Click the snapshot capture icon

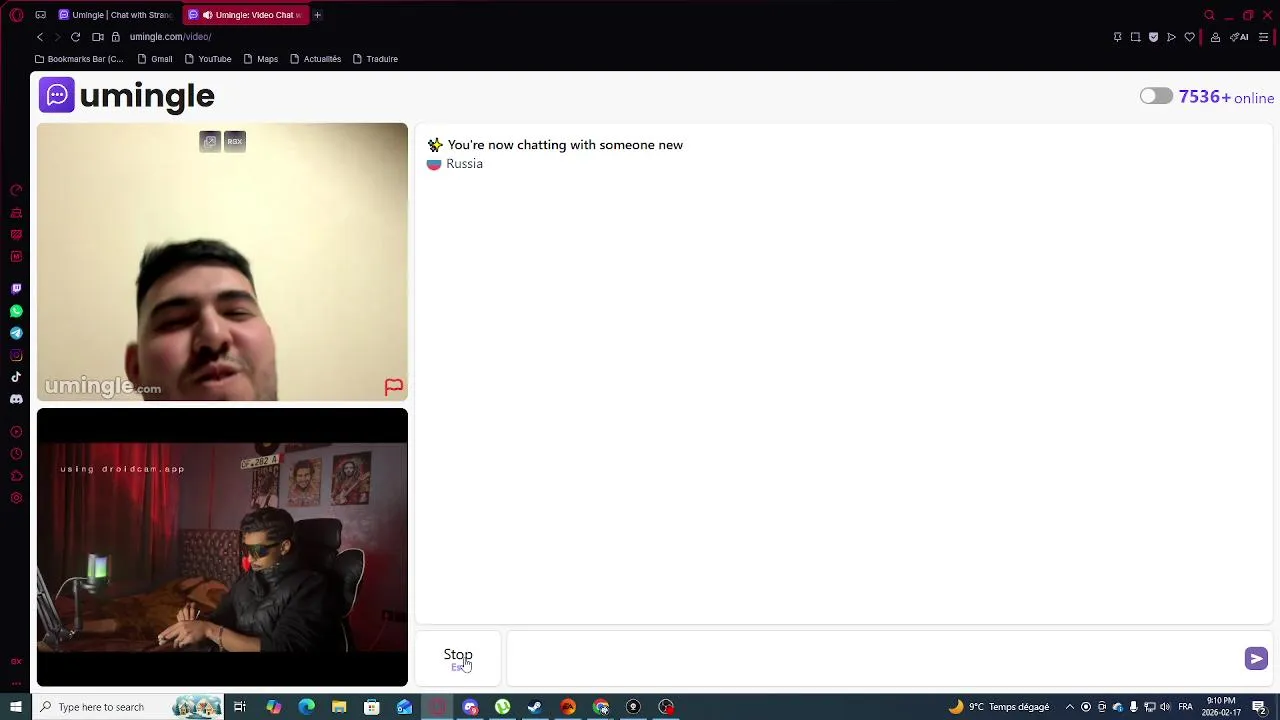pyautogui.click(x=1135, y=37)
